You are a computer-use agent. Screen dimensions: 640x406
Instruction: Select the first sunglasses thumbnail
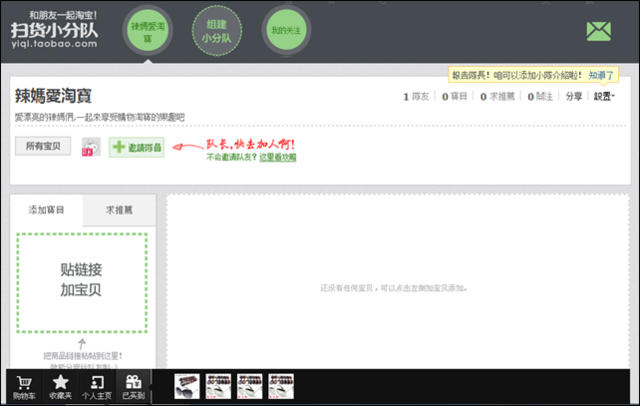187,386
